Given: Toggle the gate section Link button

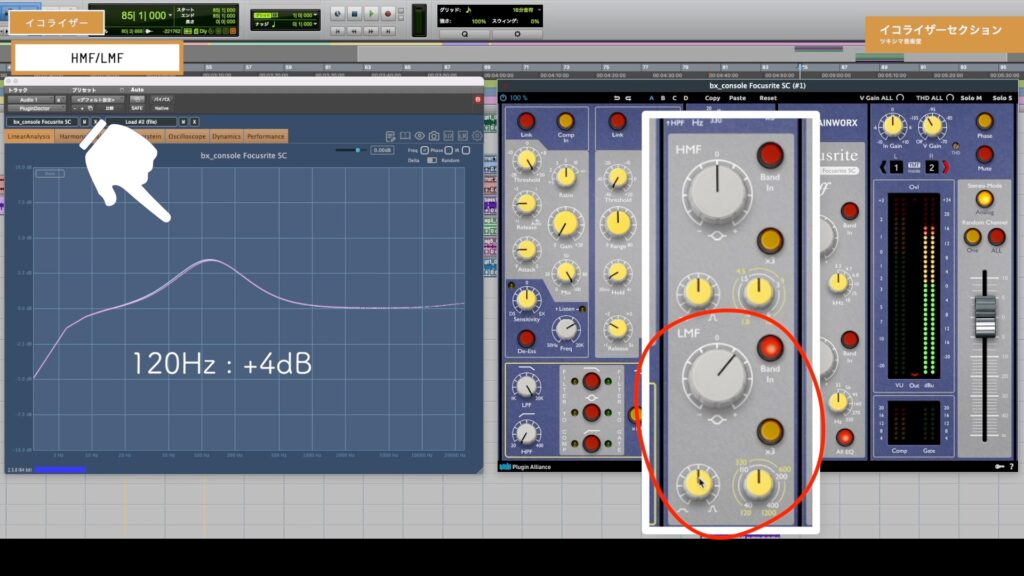Looking at the screenshot, I should [617, 121].
